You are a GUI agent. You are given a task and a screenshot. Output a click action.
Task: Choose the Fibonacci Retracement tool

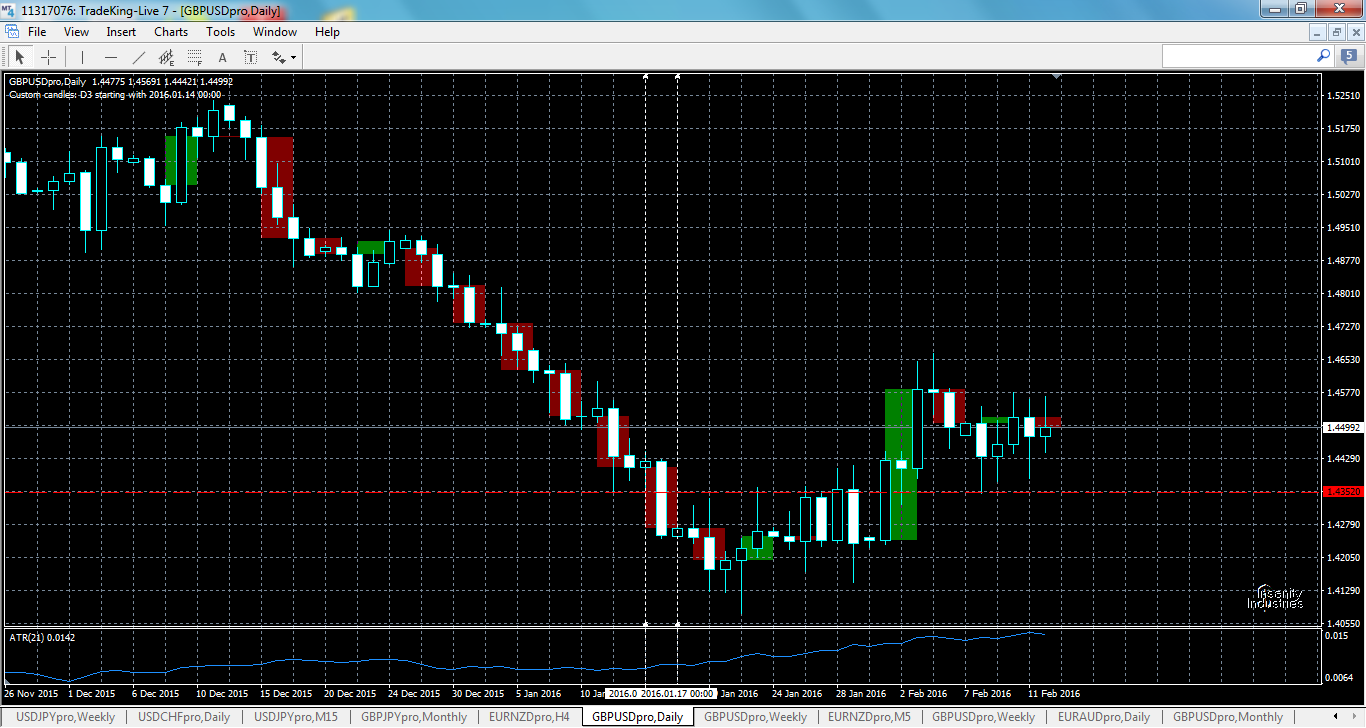(x=195, y=57)
